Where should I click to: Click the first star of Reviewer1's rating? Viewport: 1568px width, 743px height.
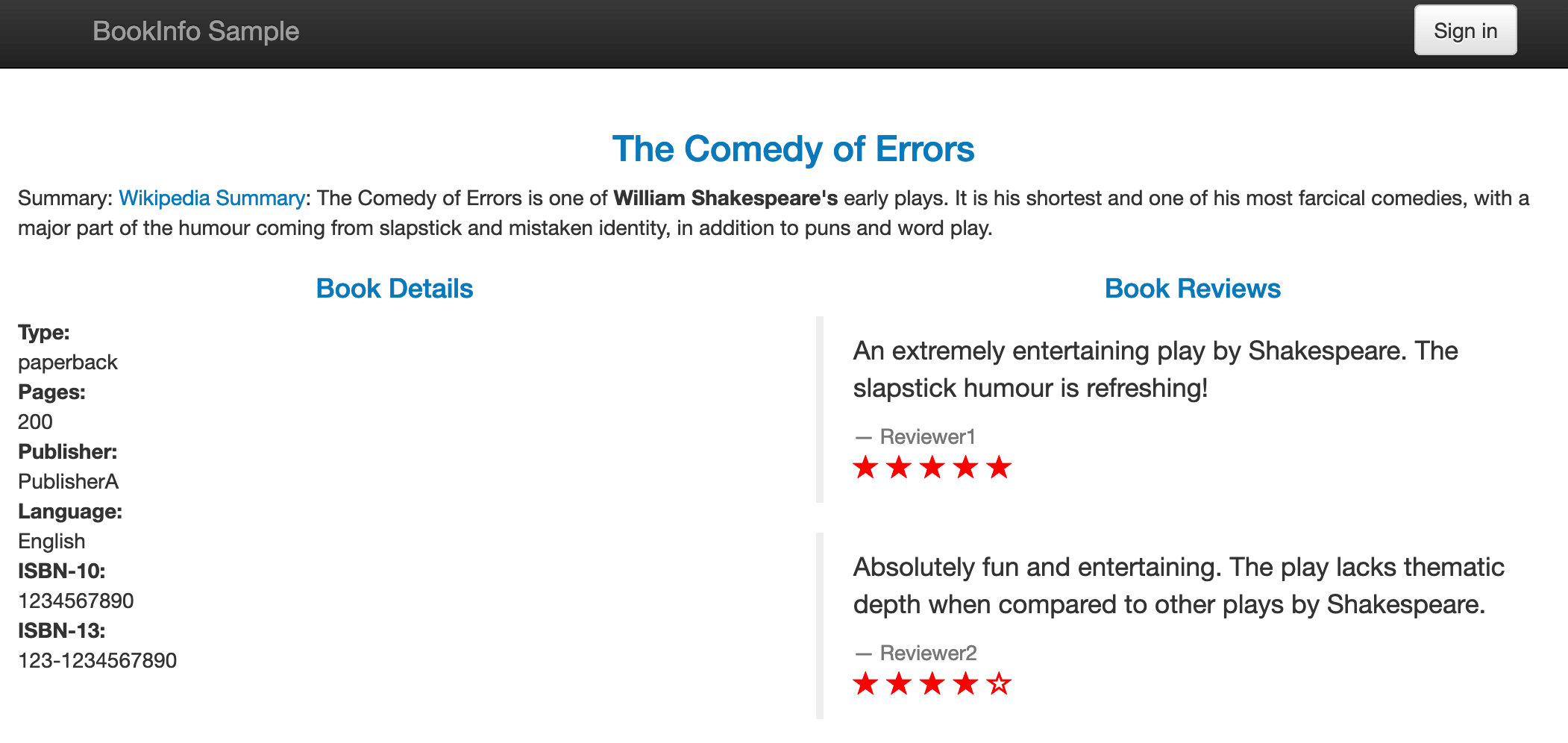[x=865, y=468]
